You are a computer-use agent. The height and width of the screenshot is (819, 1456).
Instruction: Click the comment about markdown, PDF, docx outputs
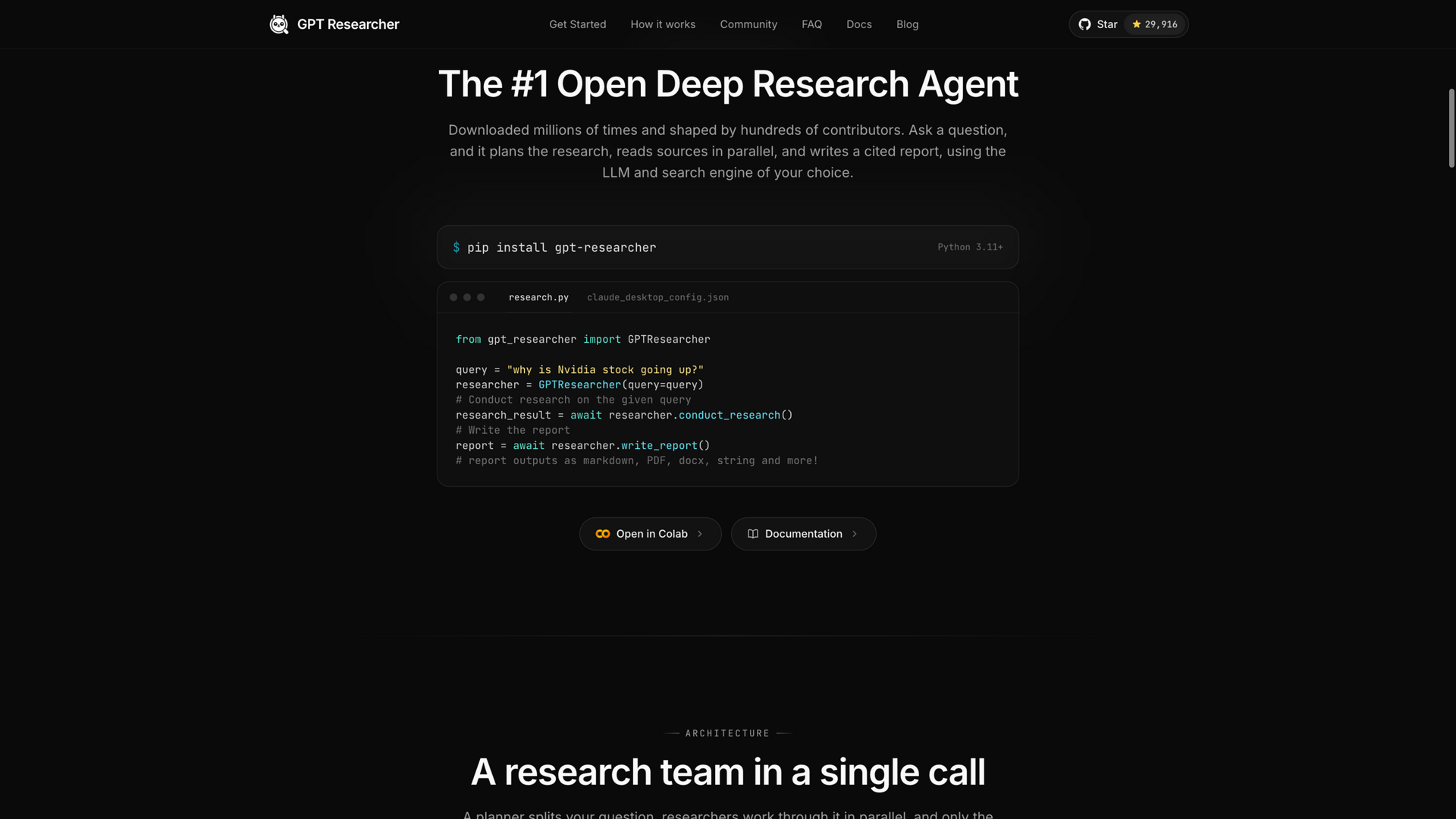636,460
